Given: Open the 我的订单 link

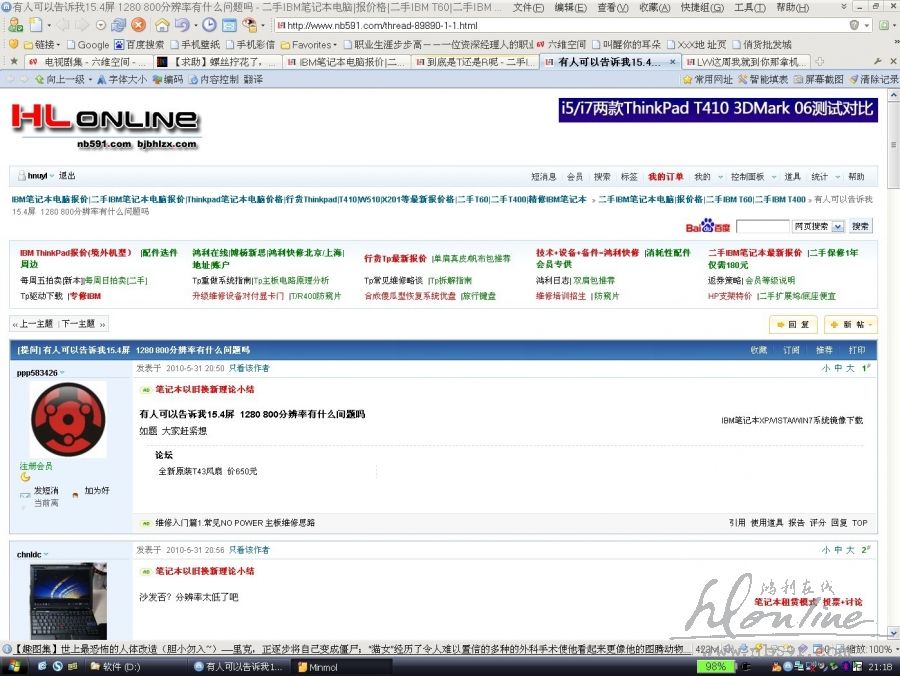Looking at the screenshot, I should click(665, 176).
